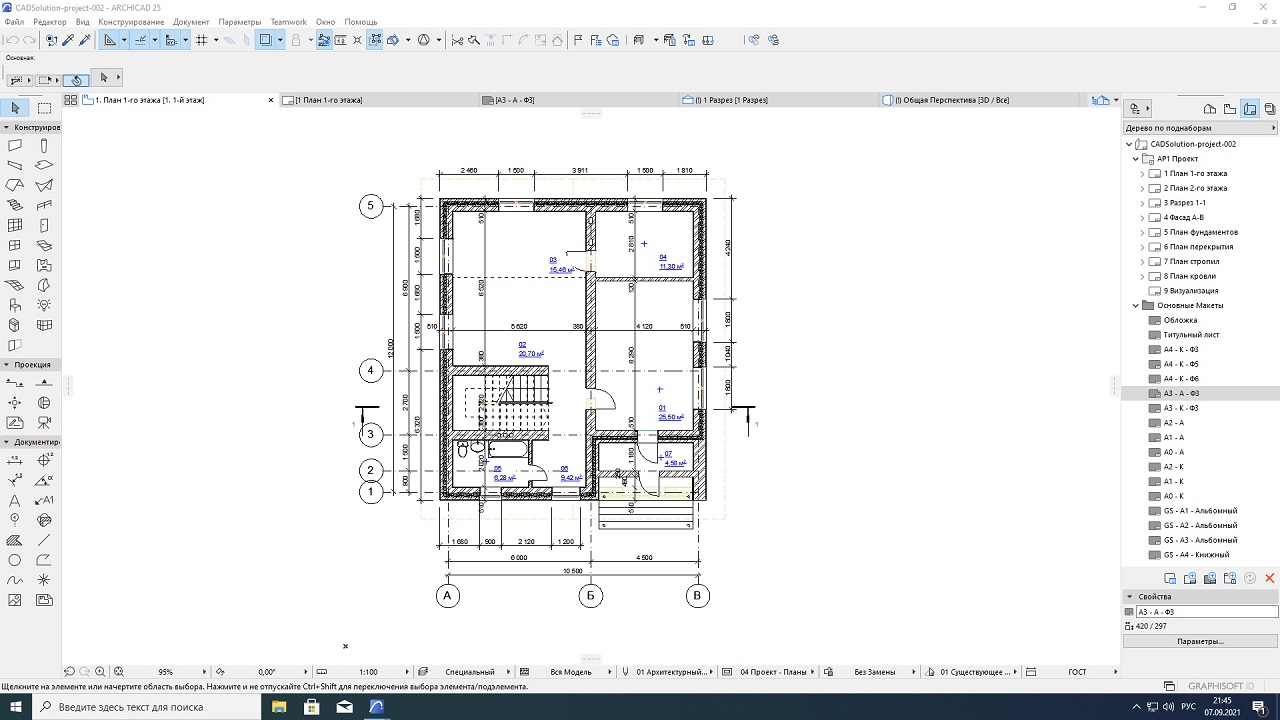This screenshot has height=720, width=1280.
Task: Select the Arrow selection tool in toolbox
Action: click(15, 108)
